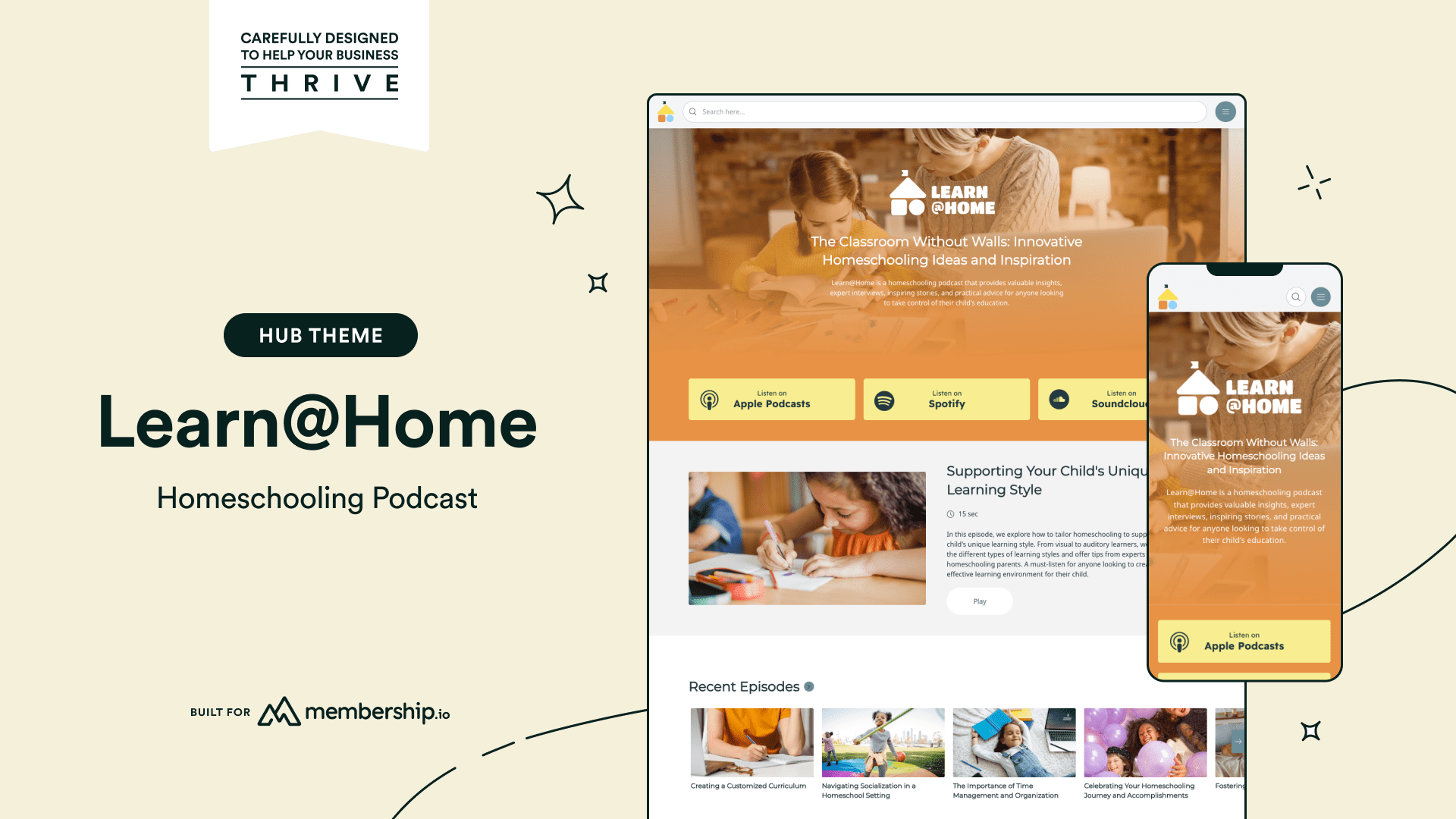Click the Apple Podcasts icon button

click(x=708, y=399)
